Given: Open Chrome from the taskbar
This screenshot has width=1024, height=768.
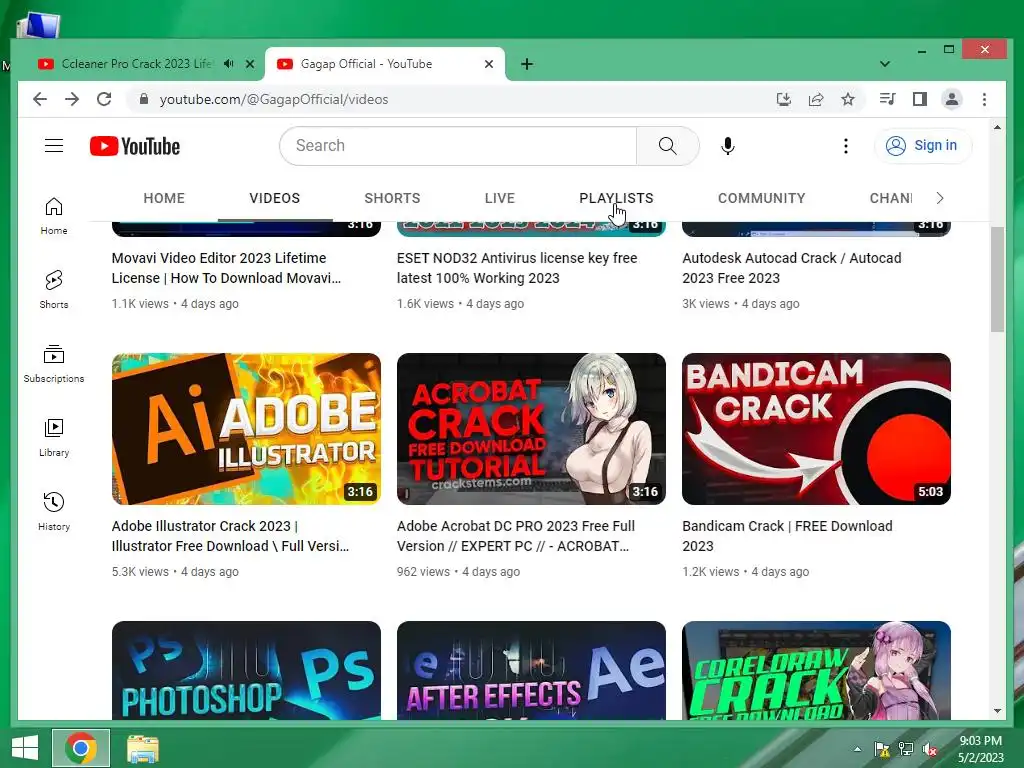Looking at the screenshot, I should [81, 748].
